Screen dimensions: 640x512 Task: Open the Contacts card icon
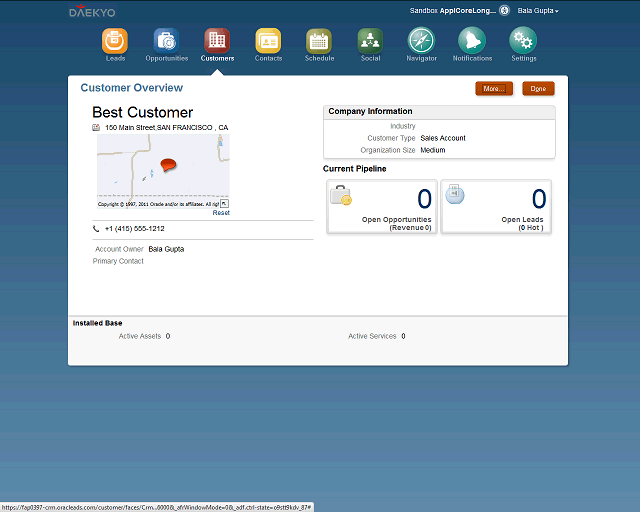[268, 40]
